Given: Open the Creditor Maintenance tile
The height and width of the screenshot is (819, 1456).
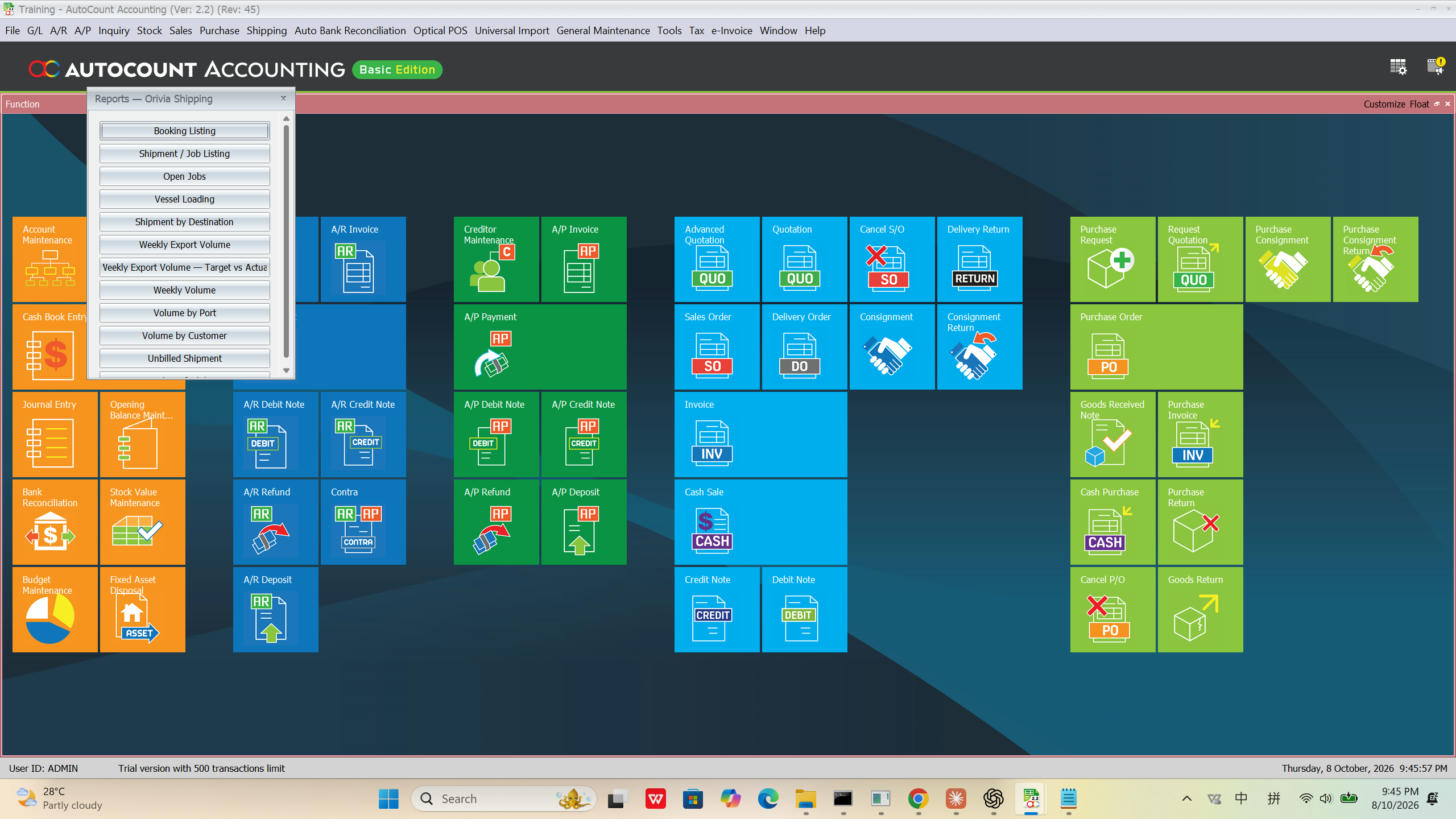Looking at the screenshot, I should [x=496, y=259].
